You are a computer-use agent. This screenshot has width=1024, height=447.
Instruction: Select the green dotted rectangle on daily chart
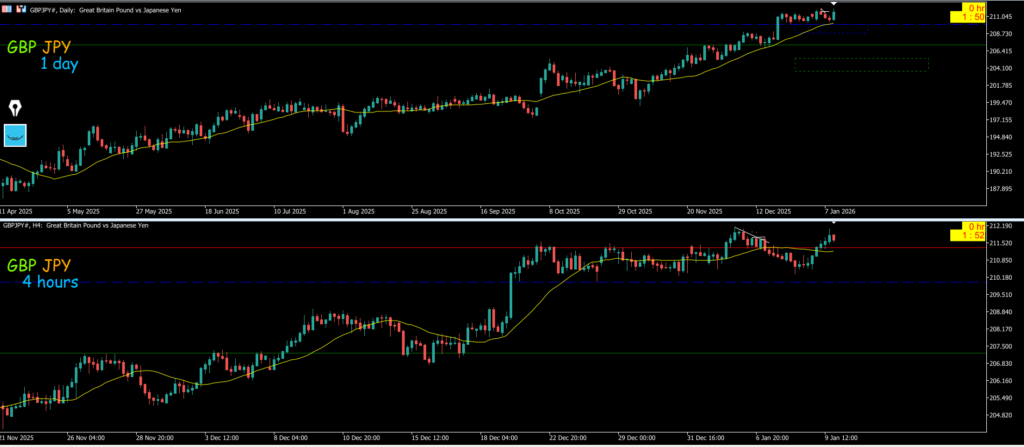tap(861, 64)
